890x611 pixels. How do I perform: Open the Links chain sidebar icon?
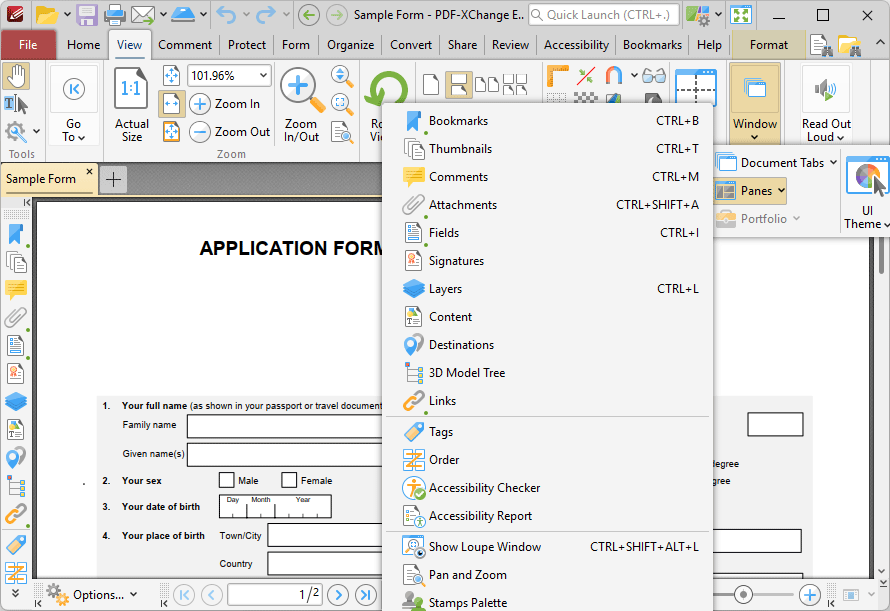pos(16,513)
